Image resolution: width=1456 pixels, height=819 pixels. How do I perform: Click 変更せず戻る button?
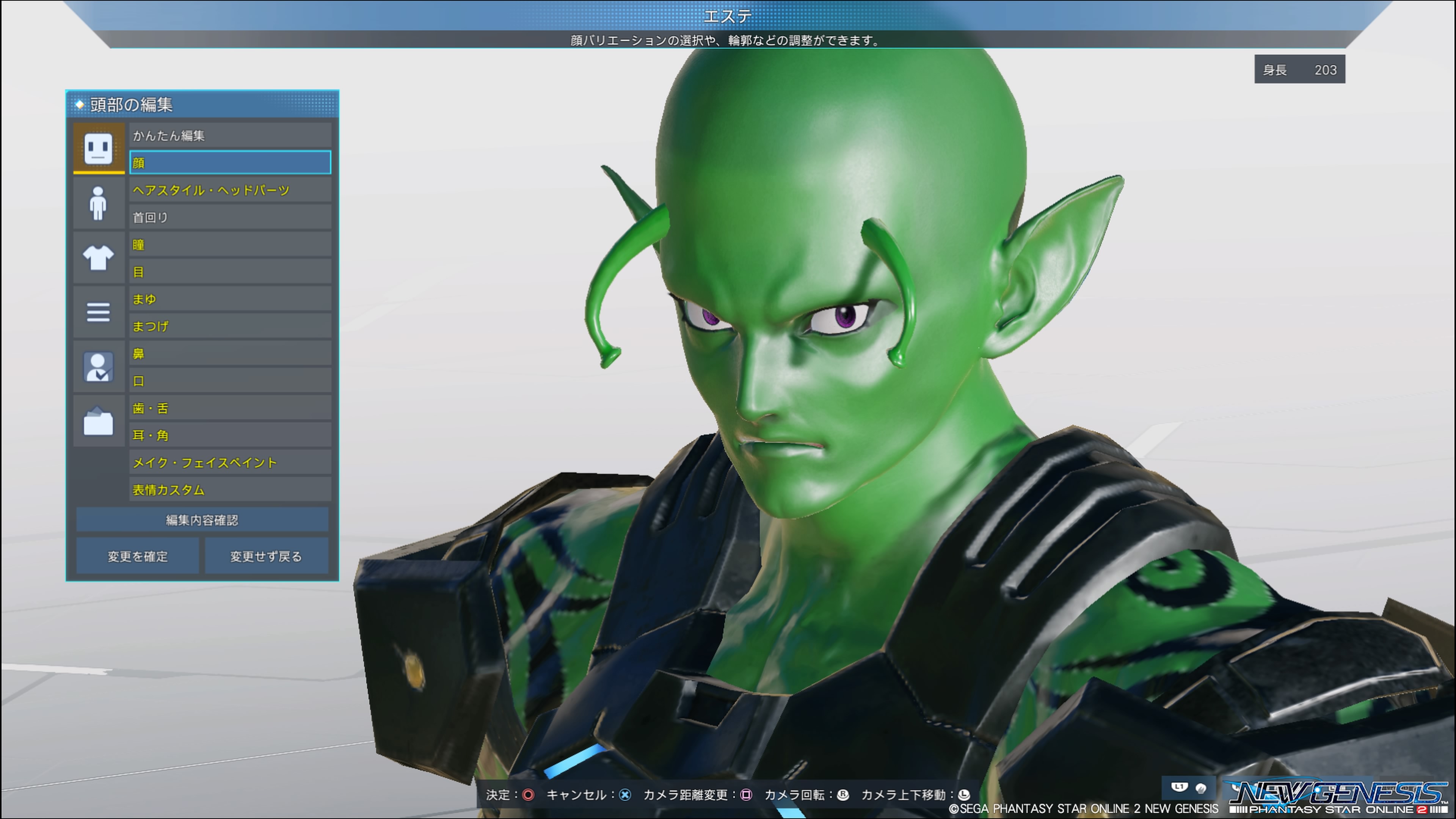point(266,556)
